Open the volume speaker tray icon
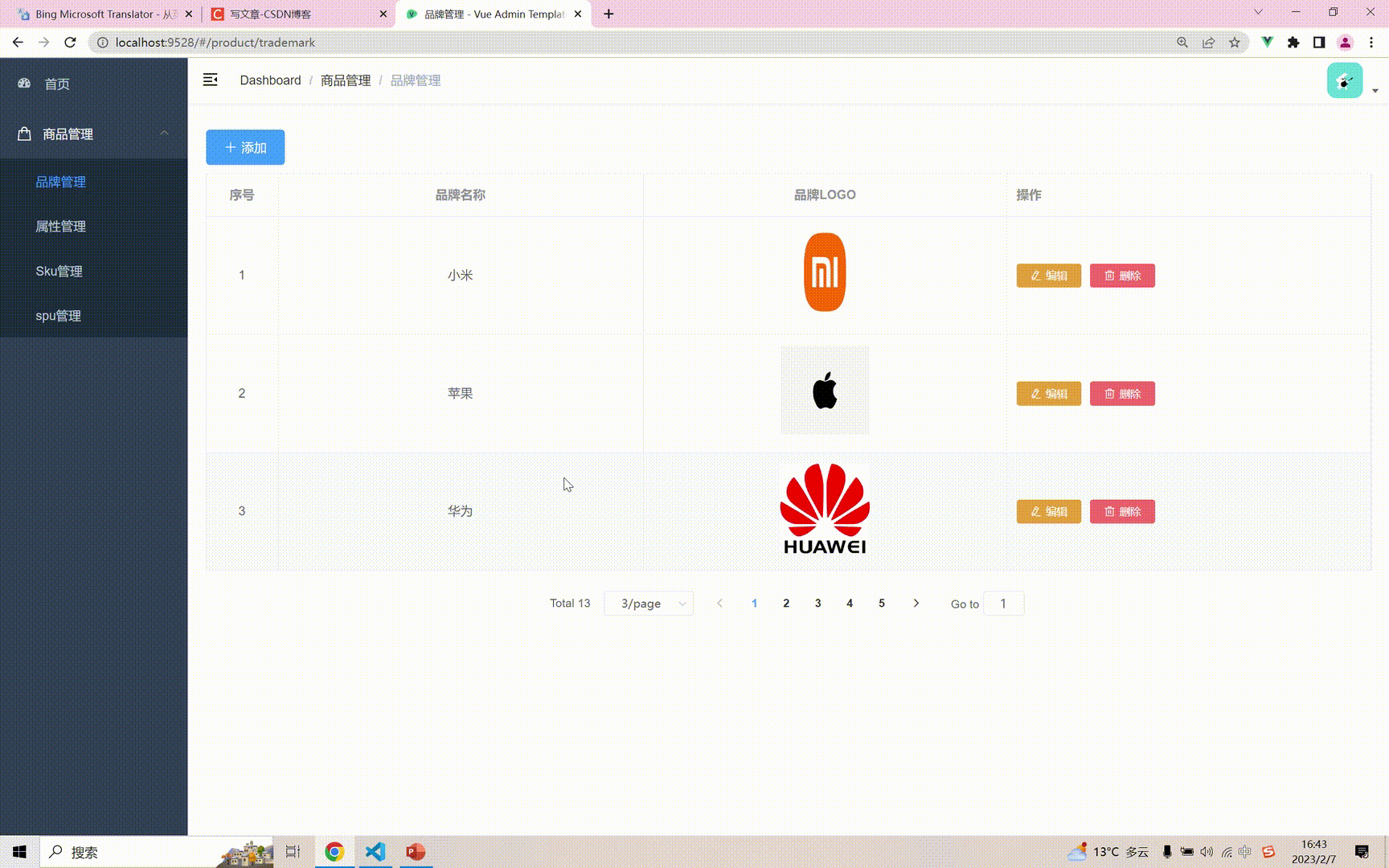 tap(1207, 852)
